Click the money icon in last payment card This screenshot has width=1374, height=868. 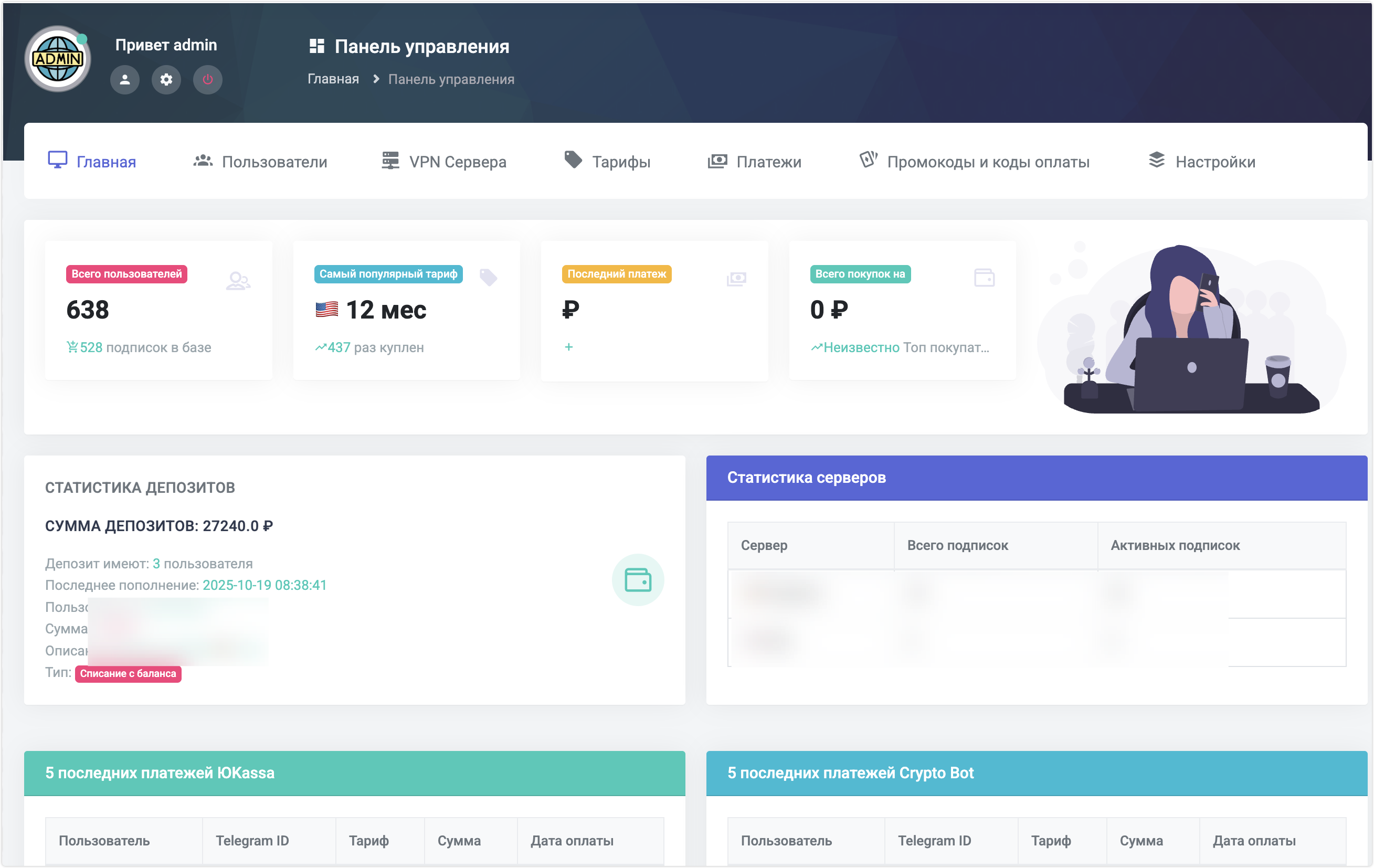point(736,279)
